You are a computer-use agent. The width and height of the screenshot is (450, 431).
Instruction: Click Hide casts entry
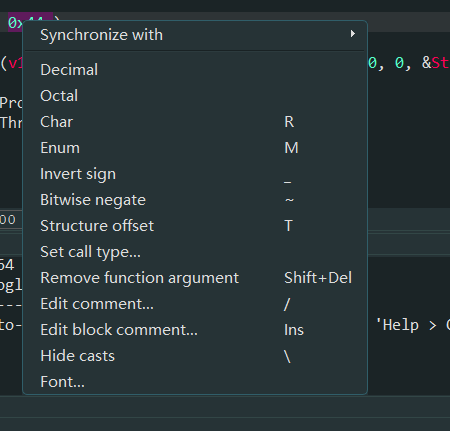pos(195,356)
